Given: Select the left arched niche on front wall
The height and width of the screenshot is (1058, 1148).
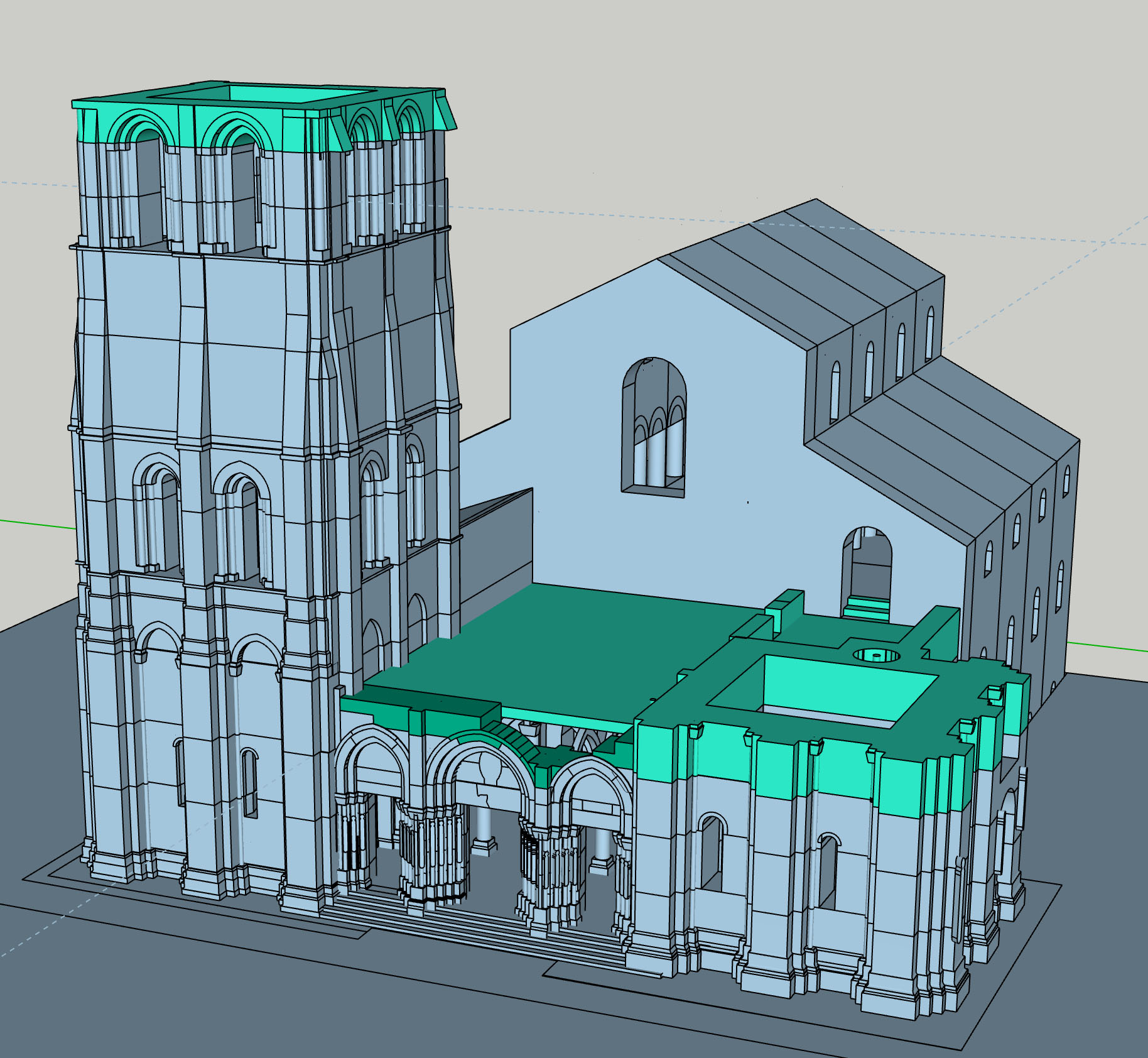Looking at the screenshot, I should [712, 852].
